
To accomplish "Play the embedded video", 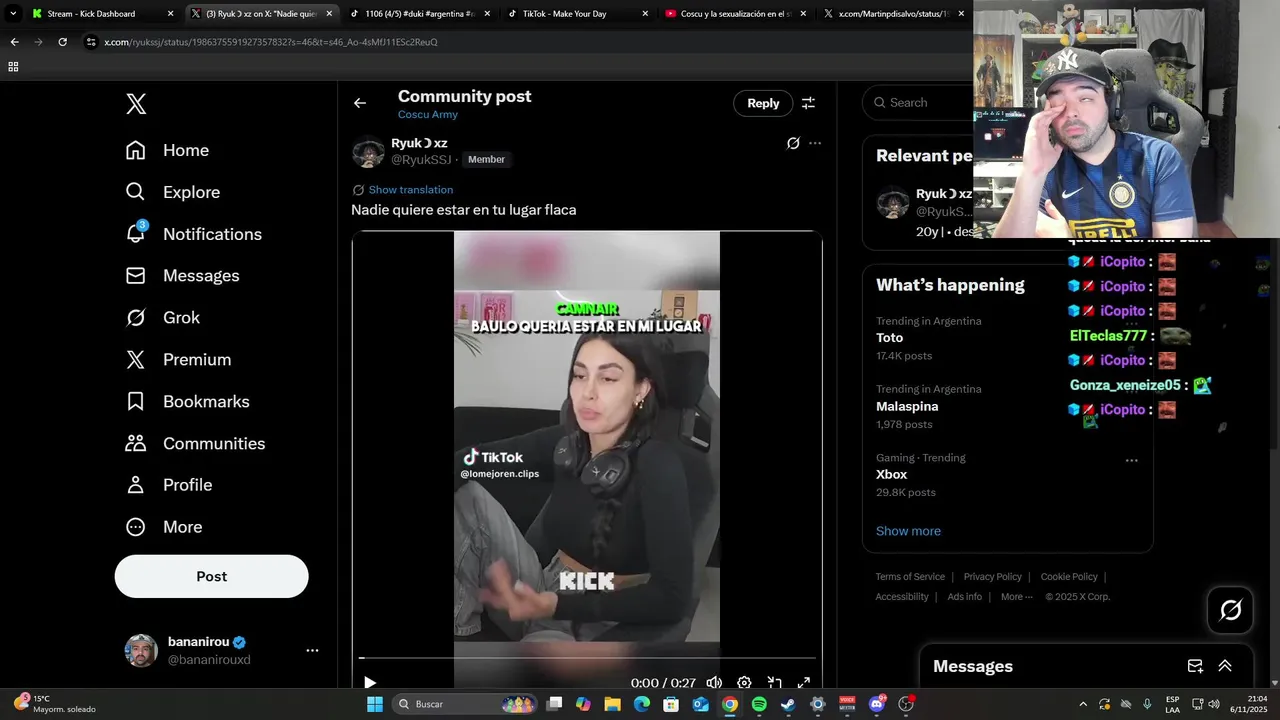I will (370, 683).
